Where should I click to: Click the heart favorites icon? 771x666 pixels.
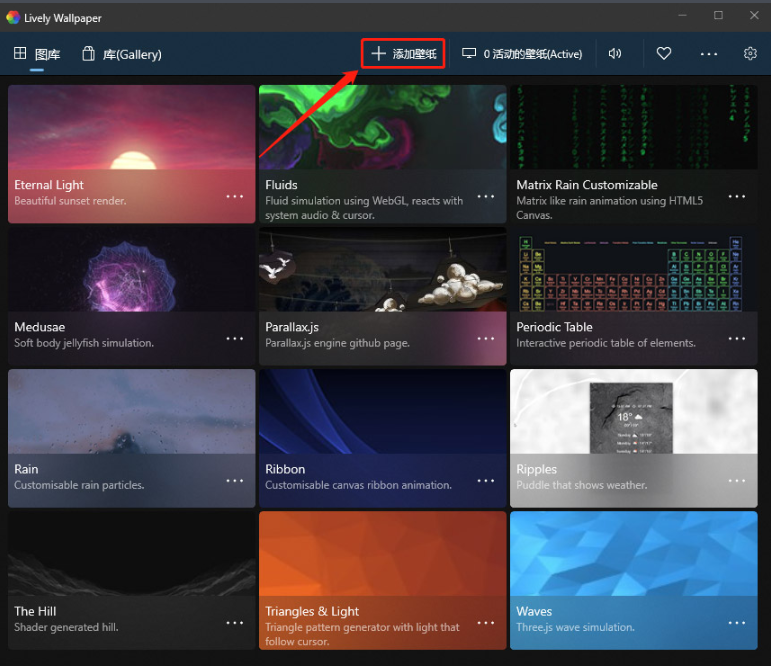[x=664, y=54]
